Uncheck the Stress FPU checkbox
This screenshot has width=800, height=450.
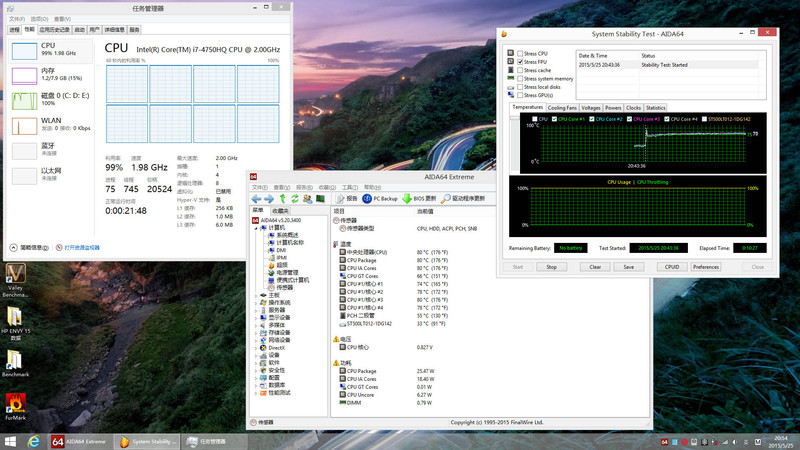(x=520, y=62)
